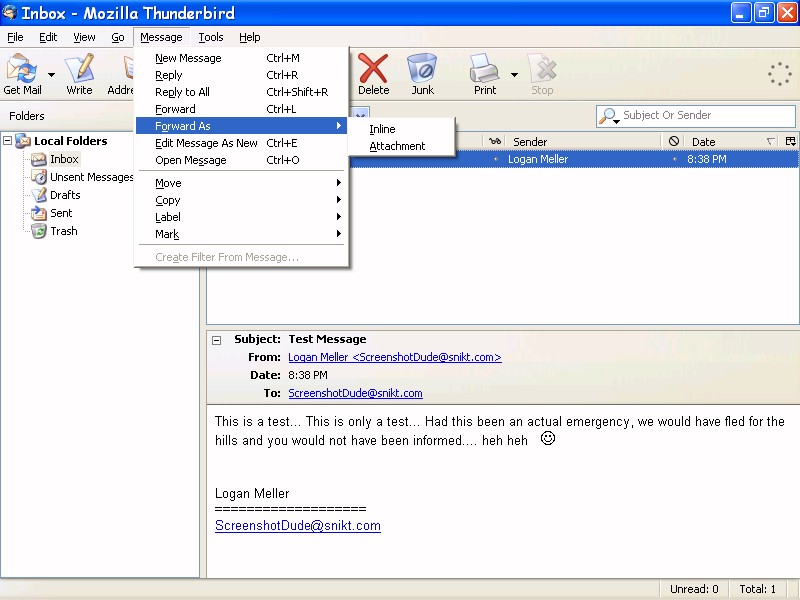Click the Get Mail toolbar icon
This screenshot has height=600, width=800.
tap(22, 74)
